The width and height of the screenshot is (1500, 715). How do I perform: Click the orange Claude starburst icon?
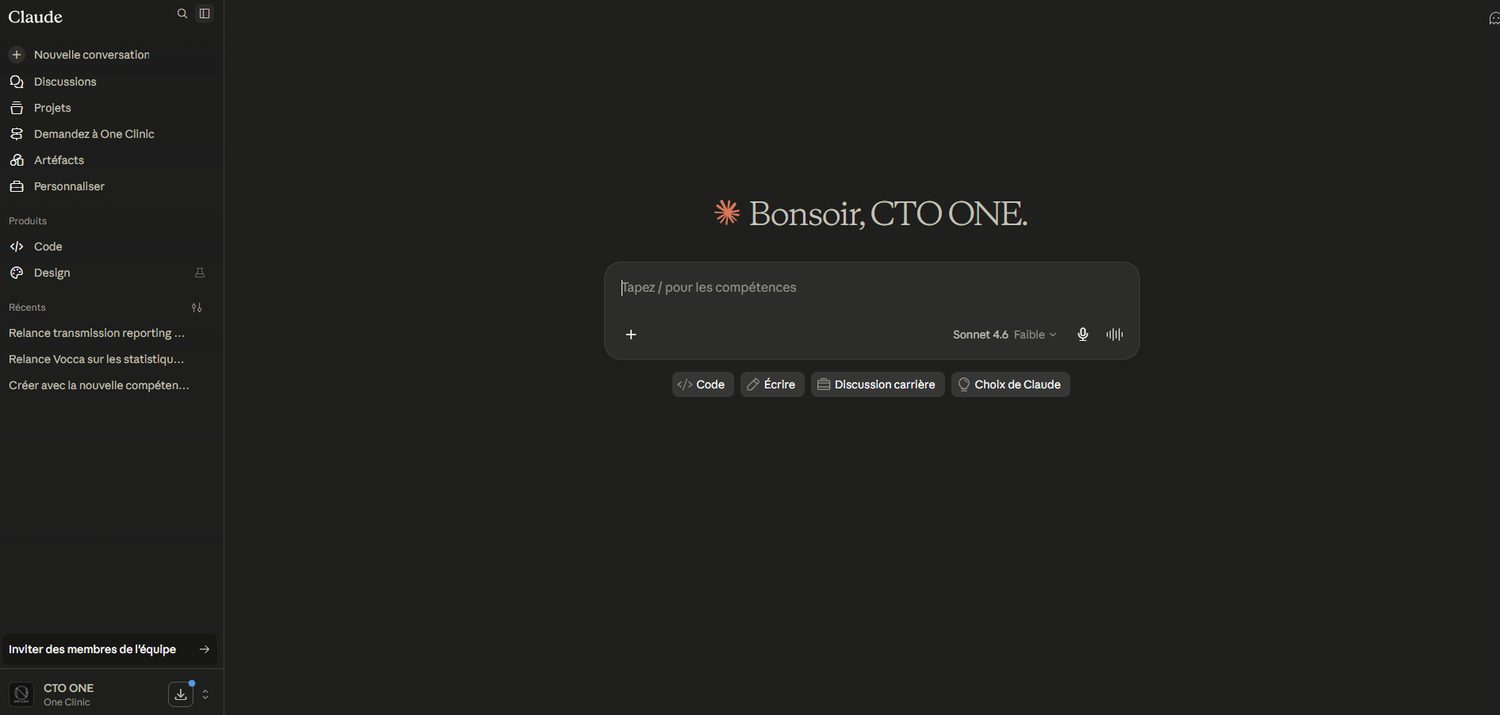click(x=727, y=212)
